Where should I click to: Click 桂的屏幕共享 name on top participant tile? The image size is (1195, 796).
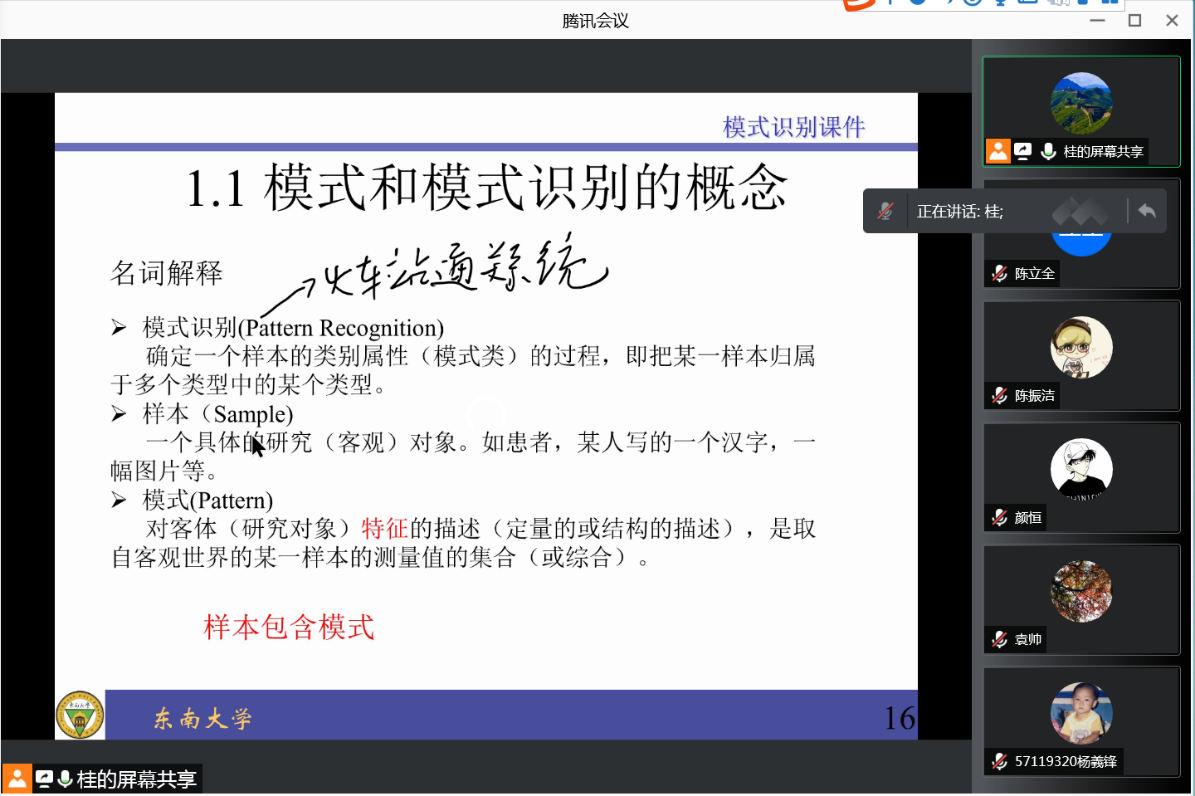pos(1103,151)
